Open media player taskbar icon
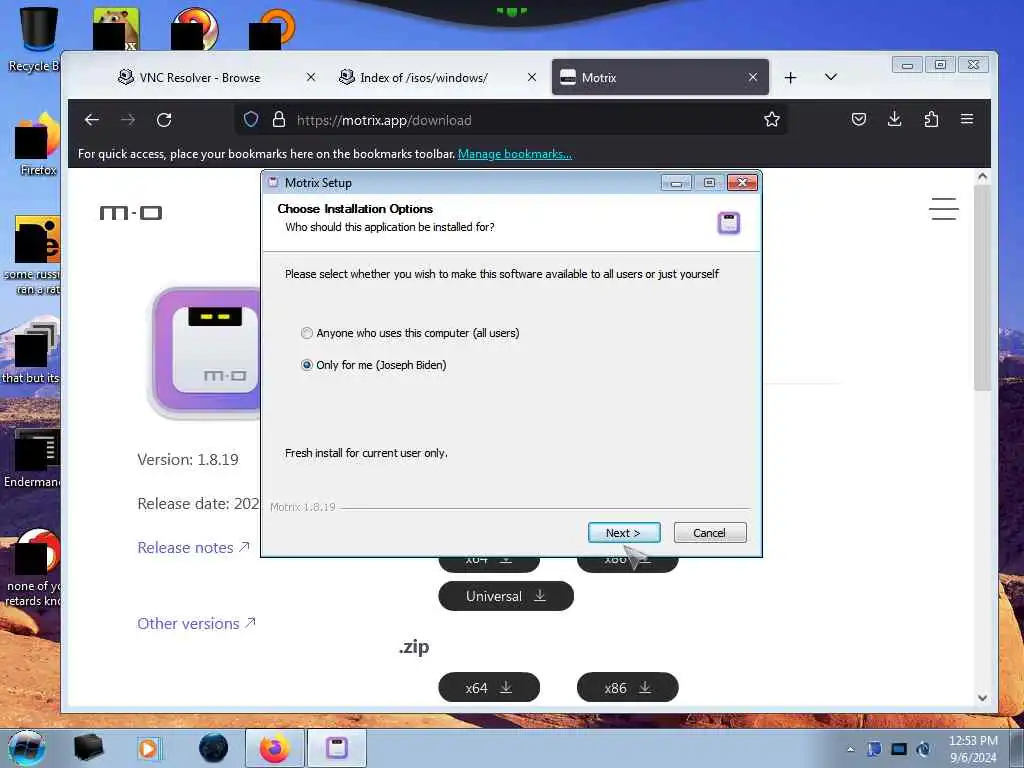 click(148, 748)
